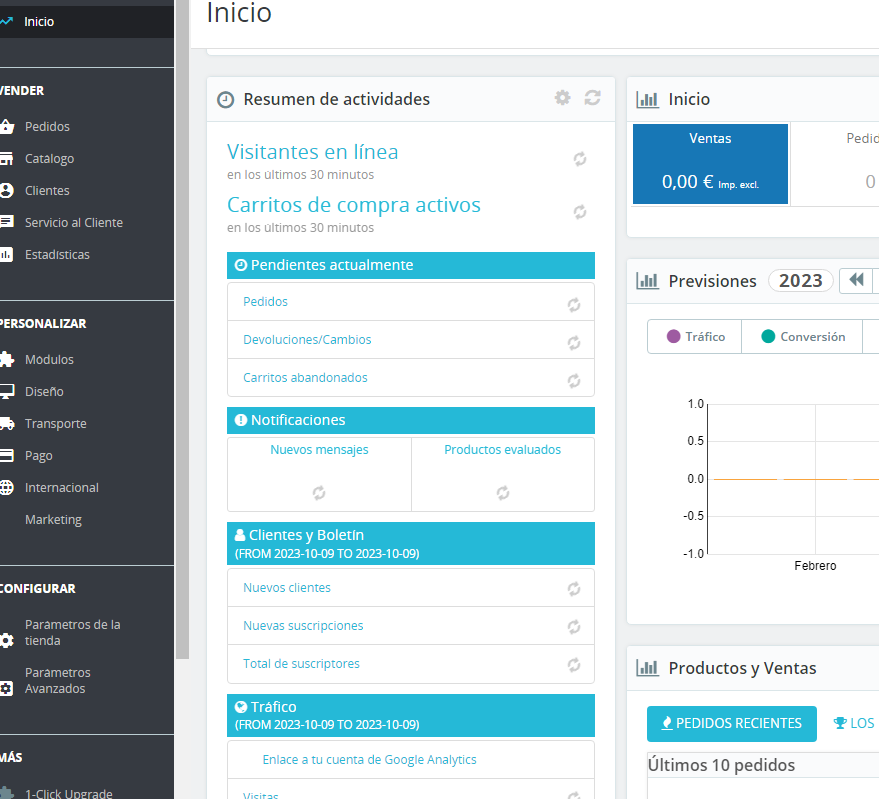
Task: Open Marketing menu item
Action: [x=53, y=520]
